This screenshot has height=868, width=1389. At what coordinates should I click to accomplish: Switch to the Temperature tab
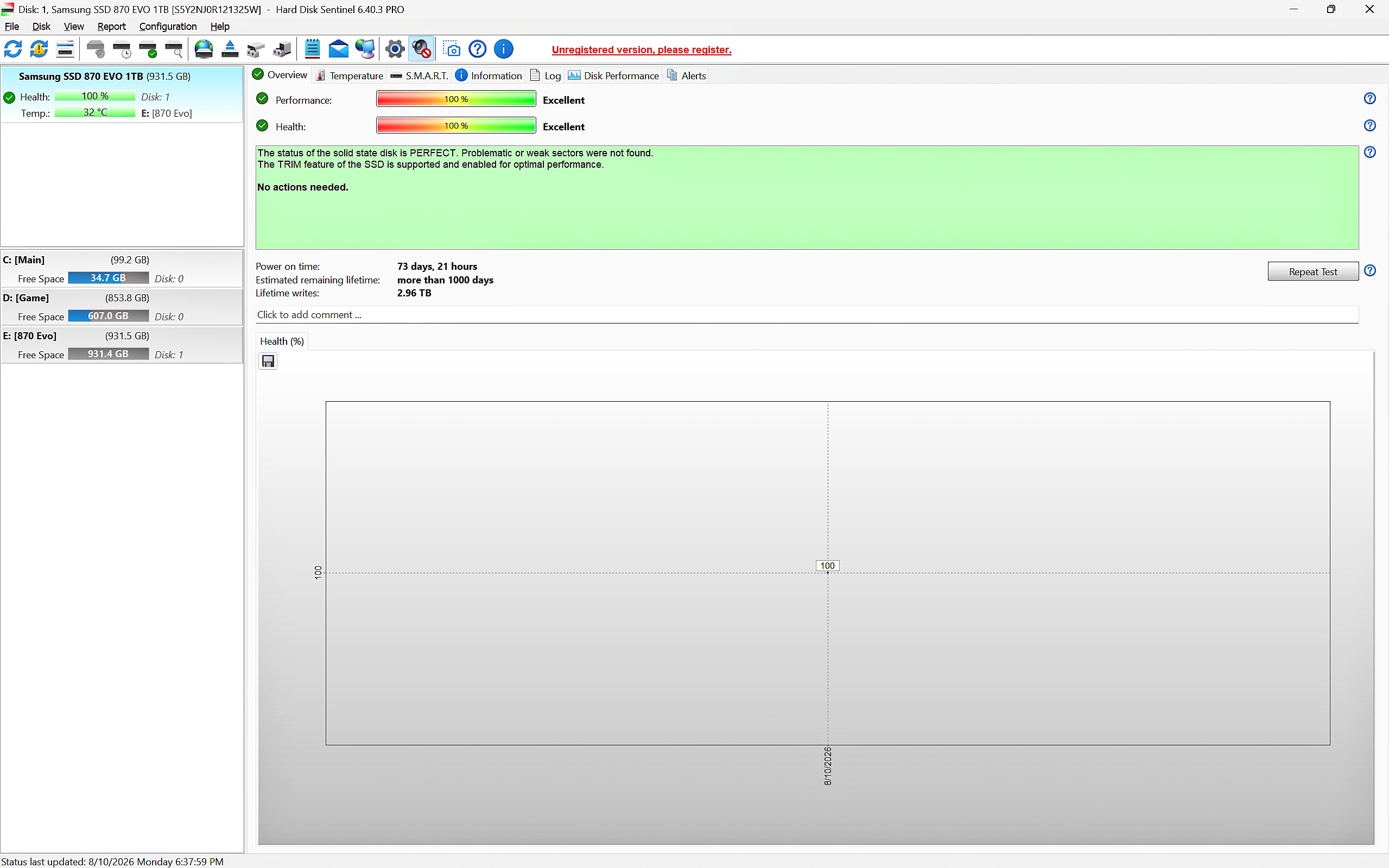click(350, 76)
